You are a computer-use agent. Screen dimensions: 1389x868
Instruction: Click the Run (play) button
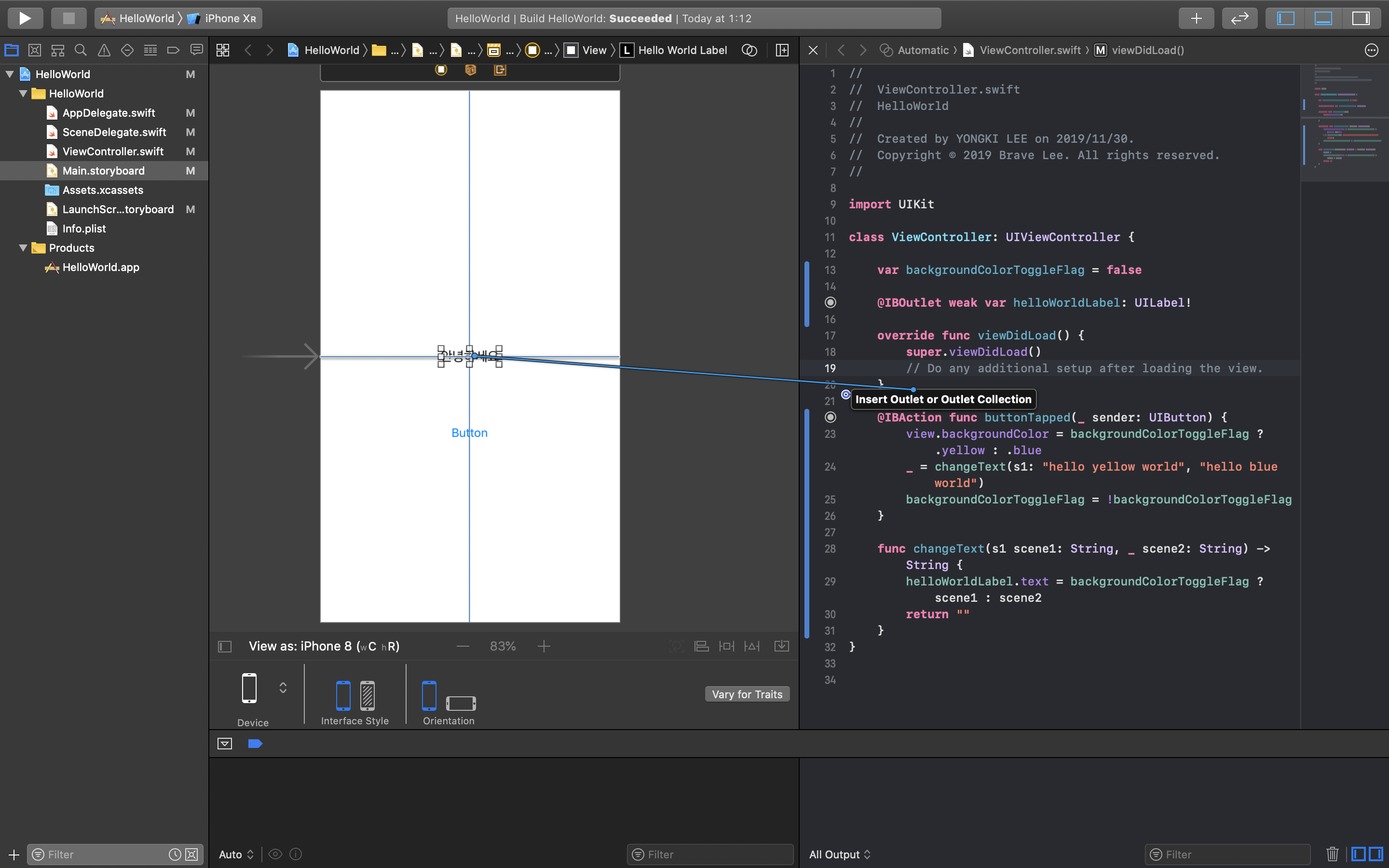(25, 18)
